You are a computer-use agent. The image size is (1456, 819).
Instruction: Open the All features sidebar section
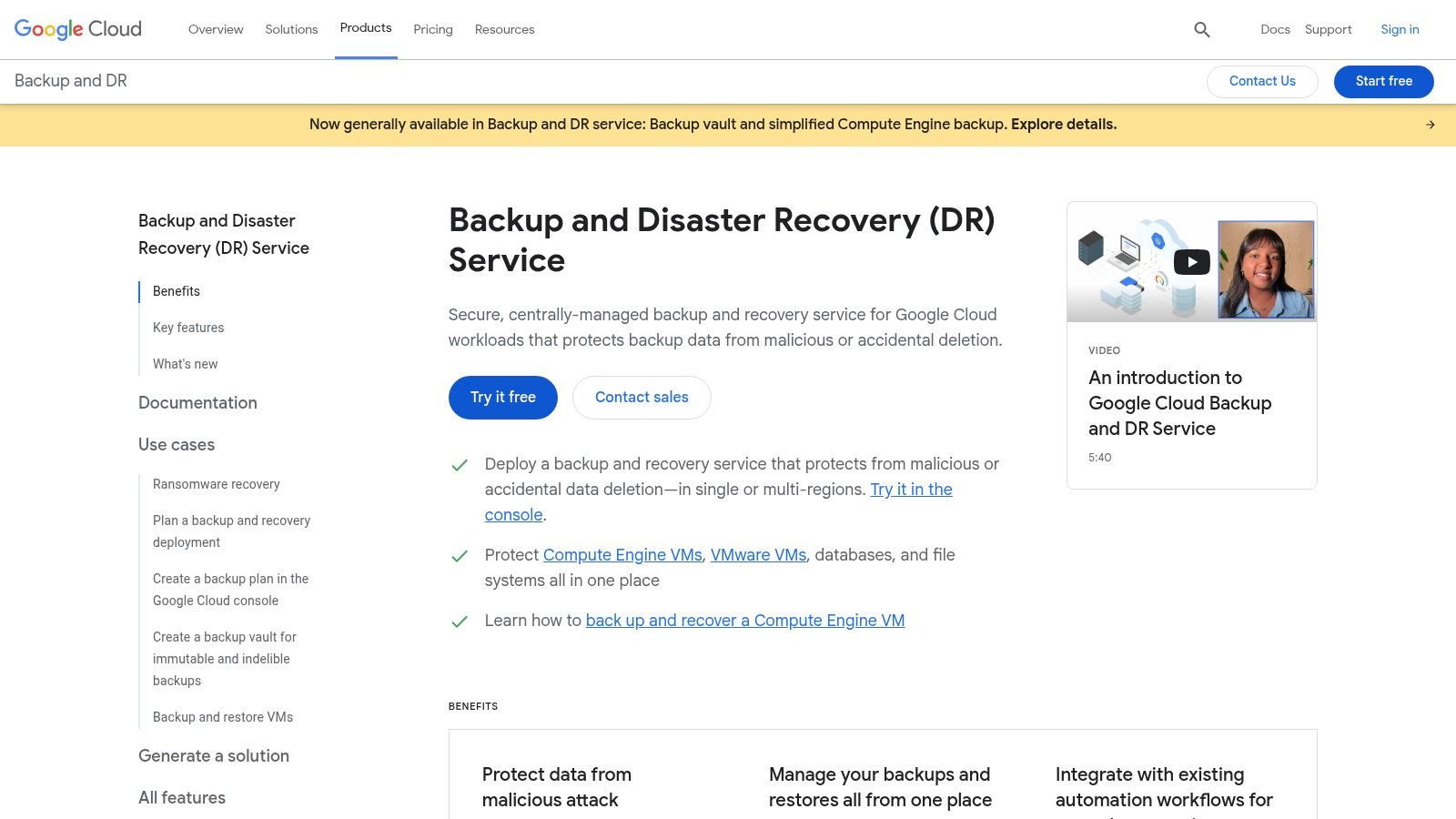[182, 798]
